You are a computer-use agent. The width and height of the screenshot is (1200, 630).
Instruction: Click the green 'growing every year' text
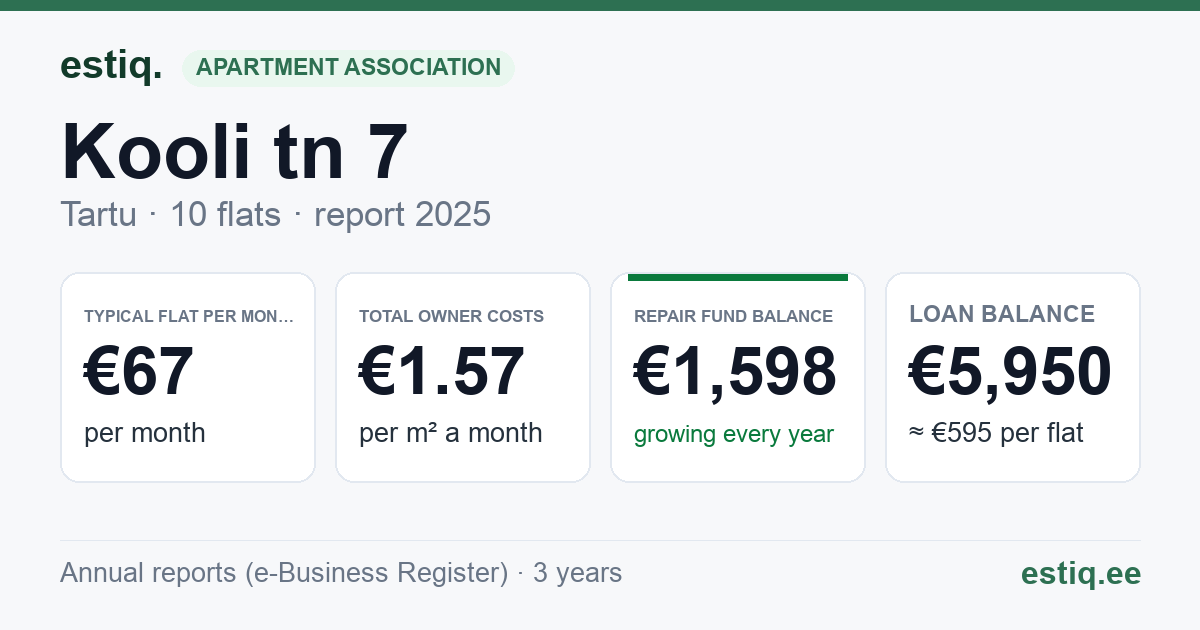click(x=734, y=435)
